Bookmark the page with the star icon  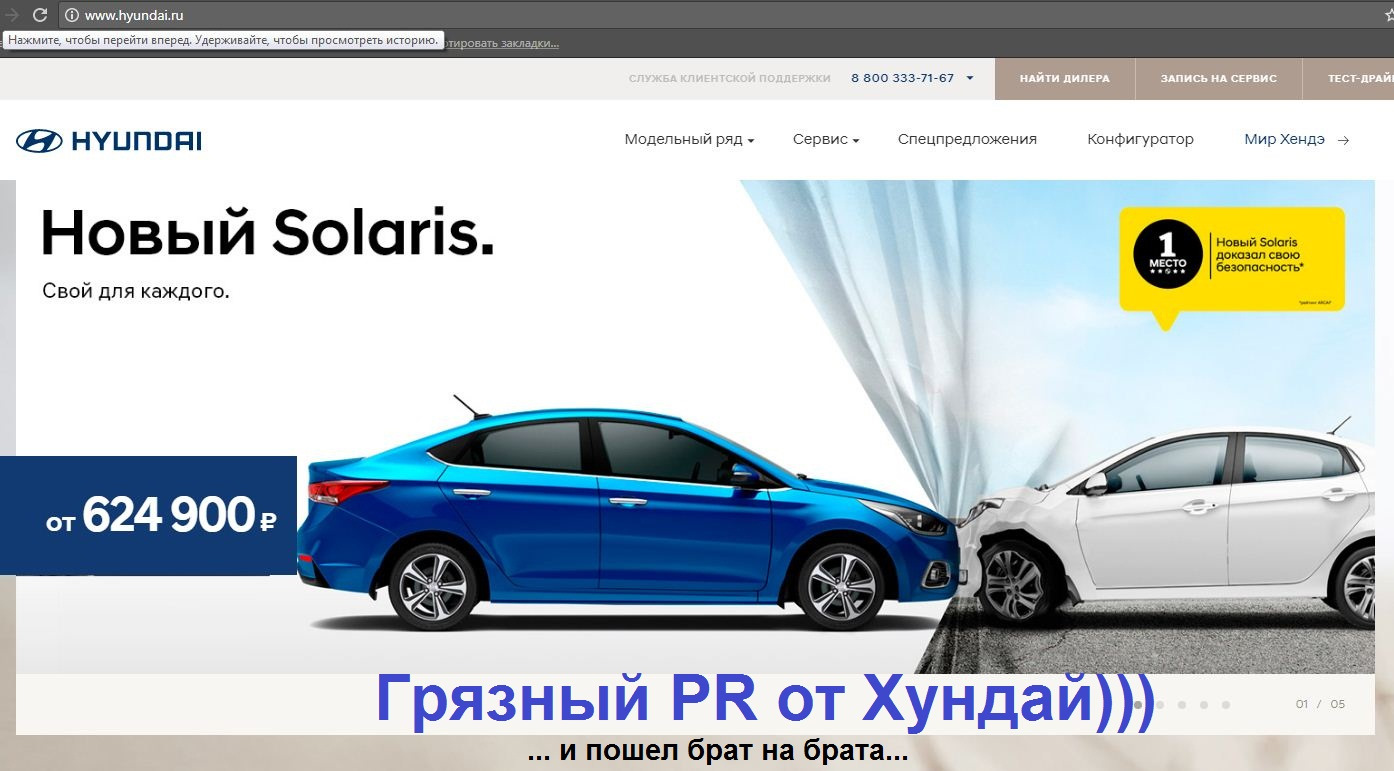tap(1389, 15)
